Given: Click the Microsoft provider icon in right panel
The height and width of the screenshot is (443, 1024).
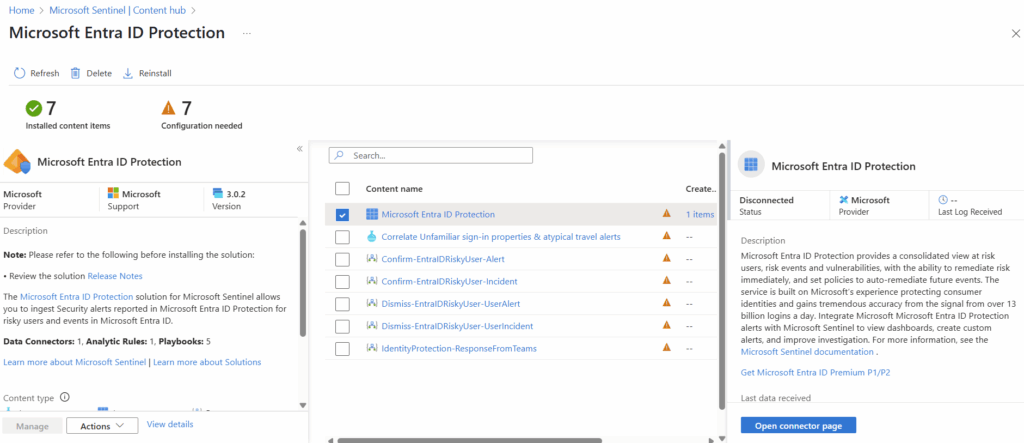Looking at the screenshot, I should click(844, 200).
